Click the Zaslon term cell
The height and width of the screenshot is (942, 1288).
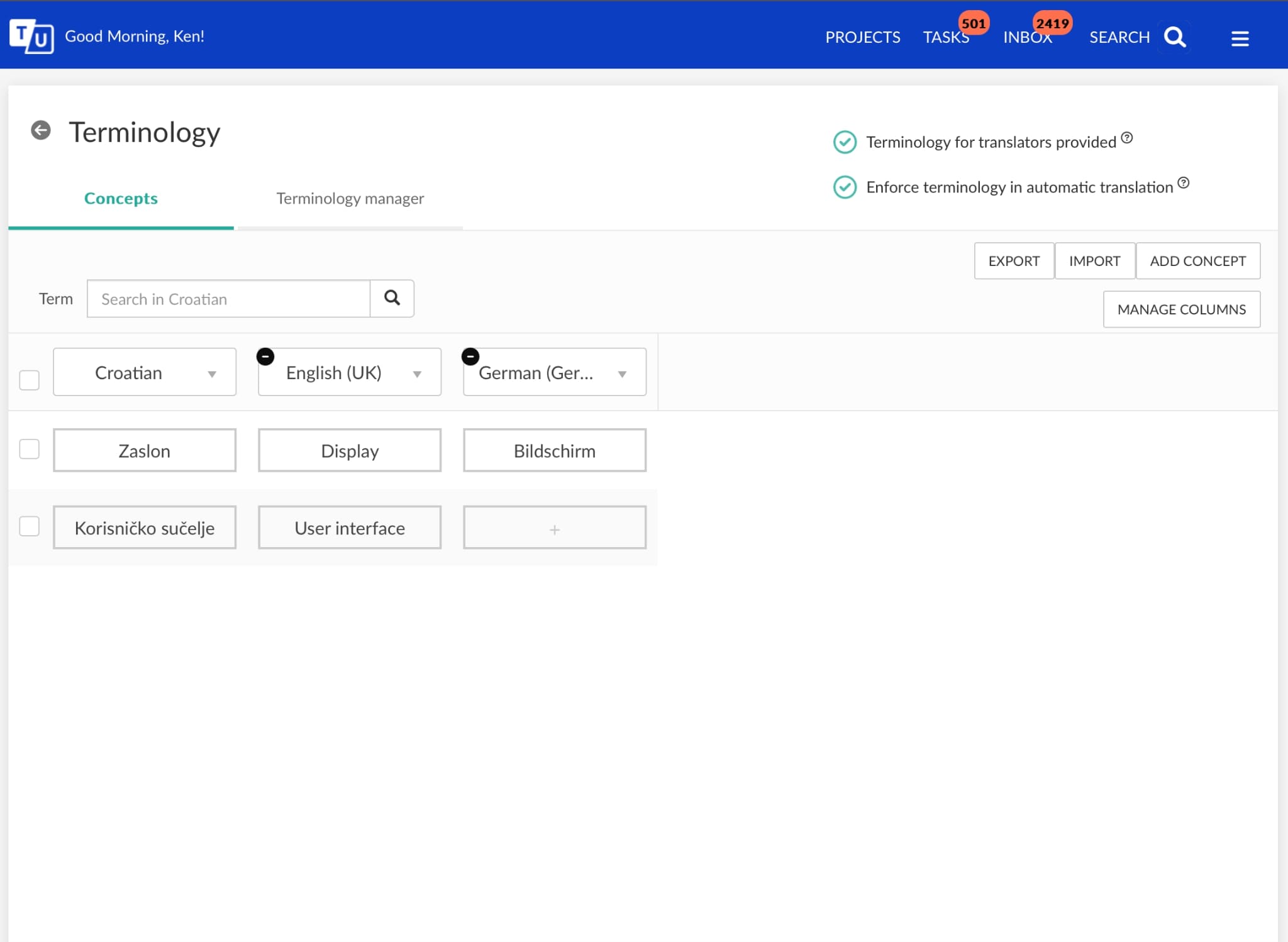(145, 450)
